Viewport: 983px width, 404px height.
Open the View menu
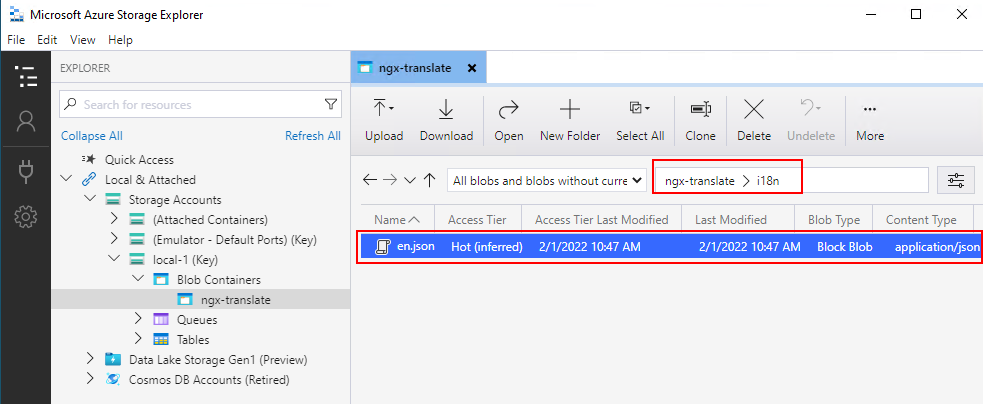[83, 40]
